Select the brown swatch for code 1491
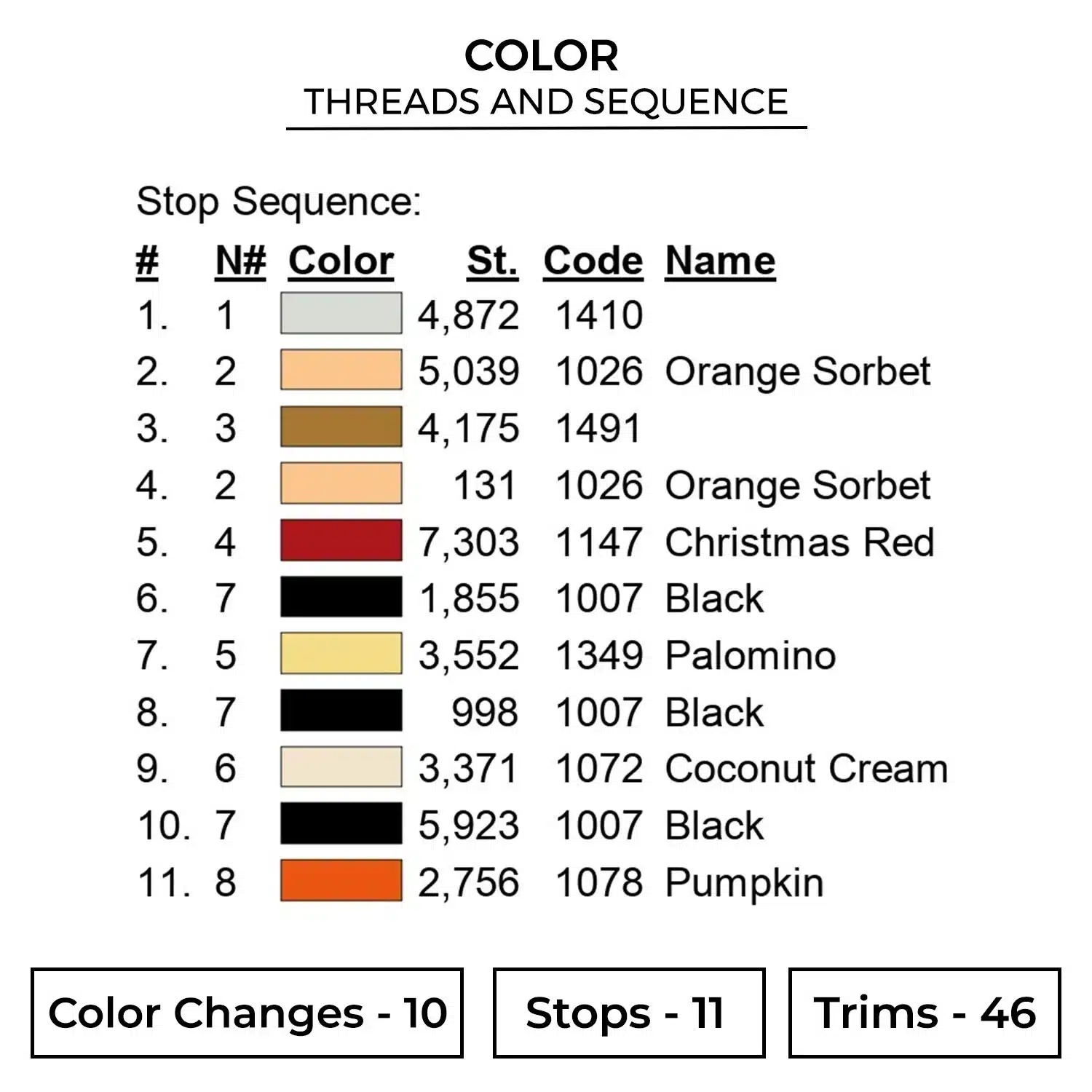The height and width of the screenshot is (1092, 1092). point(341,427)
